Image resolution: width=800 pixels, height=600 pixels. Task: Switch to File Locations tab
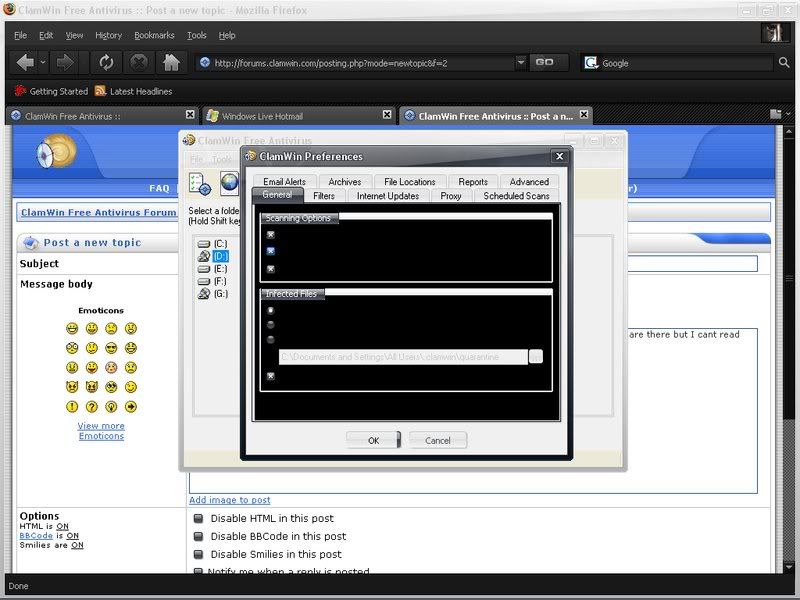click(x=410, y=182)
